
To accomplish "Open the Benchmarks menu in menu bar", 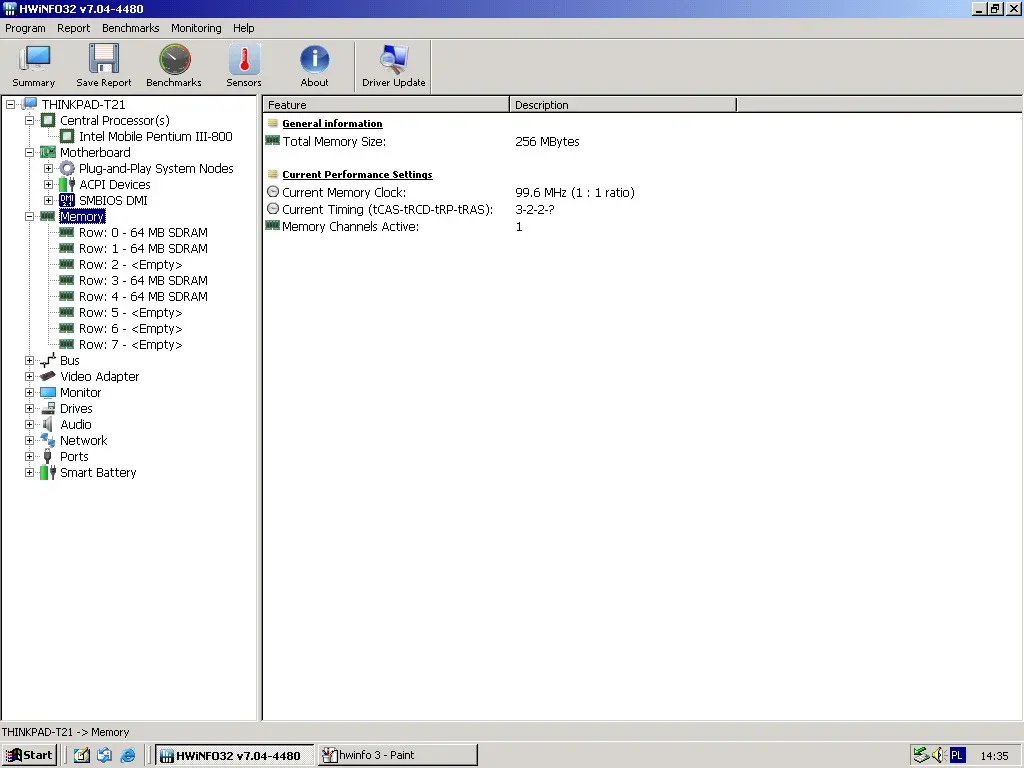I will [131, 28].
